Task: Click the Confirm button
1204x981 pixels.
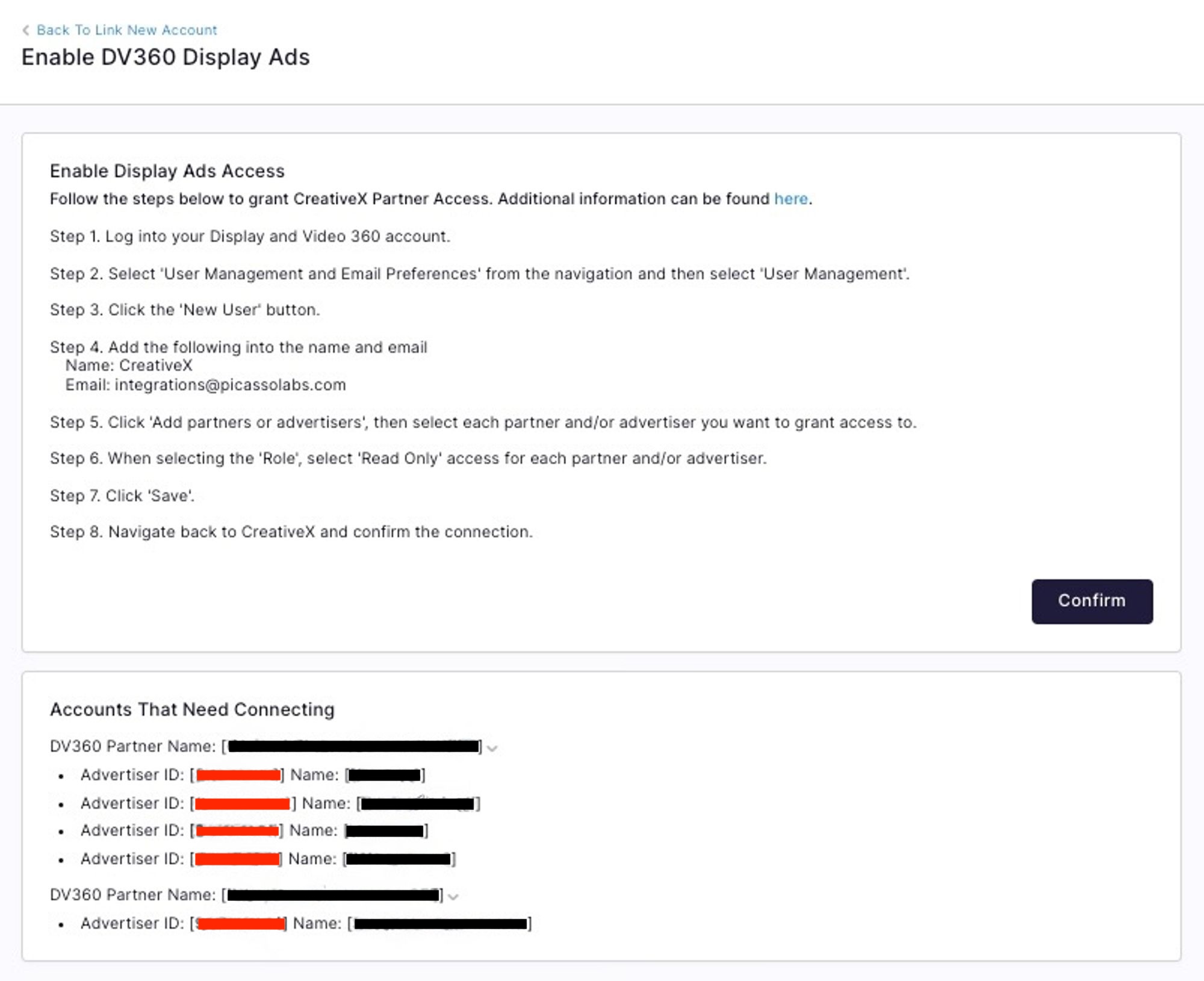Action: [x=1092, y=601]
